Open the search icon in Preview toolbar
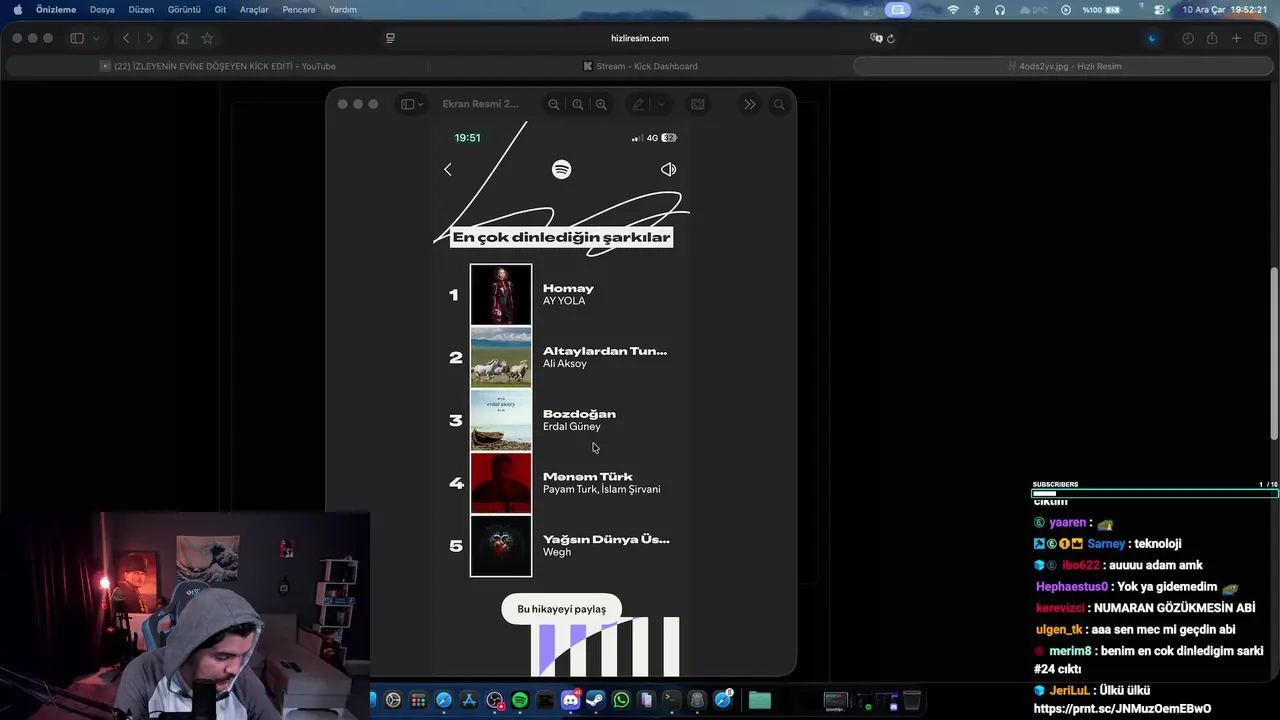This screenshot has width=1280, height=720. tap(779, 104)
